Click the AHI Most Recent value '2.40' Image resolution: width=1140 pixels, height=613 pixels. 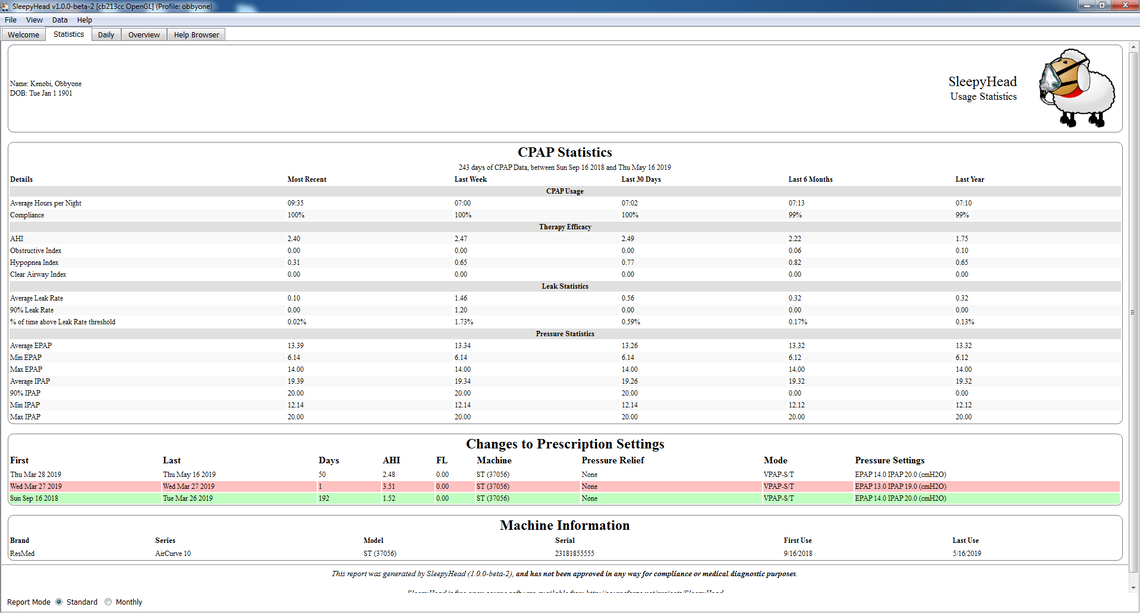click(x=294, y=239)
